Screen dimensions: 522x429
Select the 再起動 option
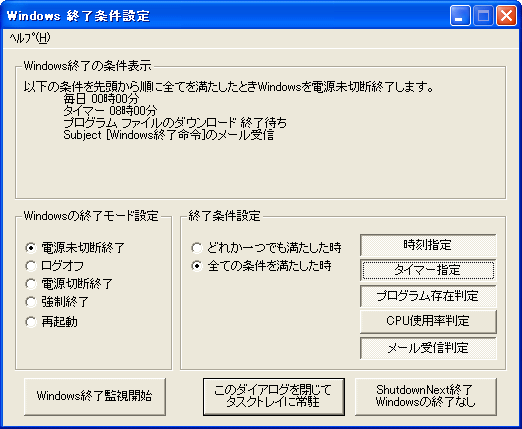[x=51, y=322]
